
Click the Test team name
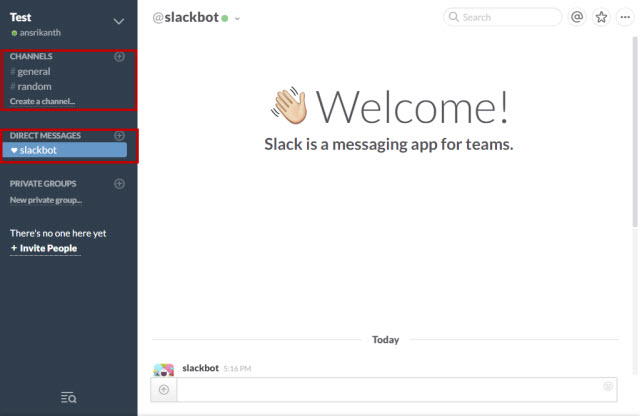point(20,17)
